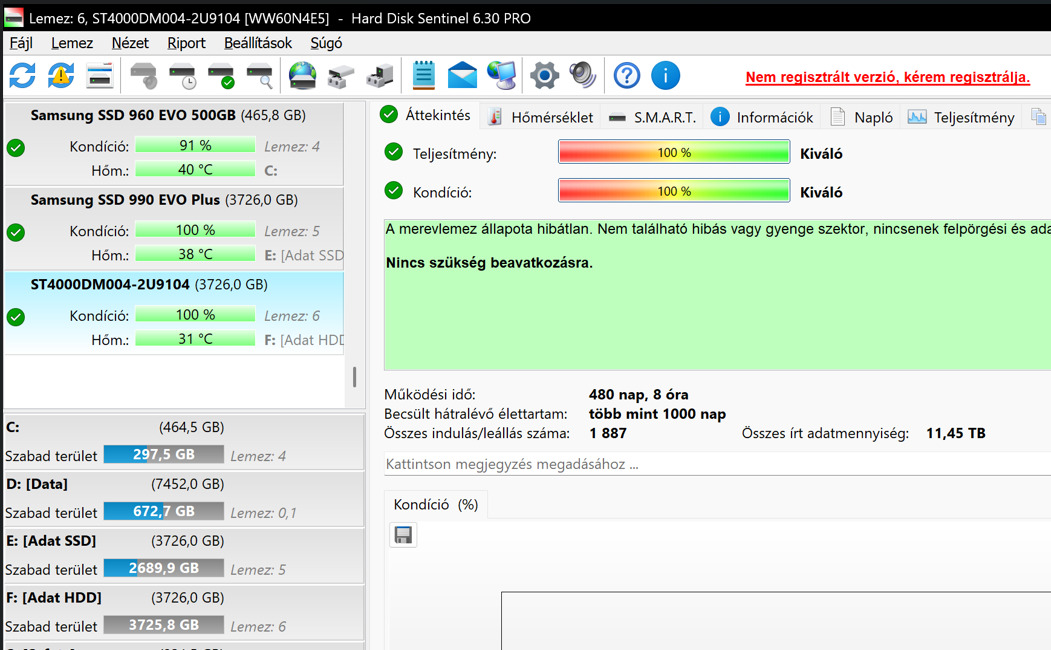Screen dimensions: 1051x650
Task: Click the 'Nincs szükség beavatkozásra.' status text
Action: [x=489, y=263]
